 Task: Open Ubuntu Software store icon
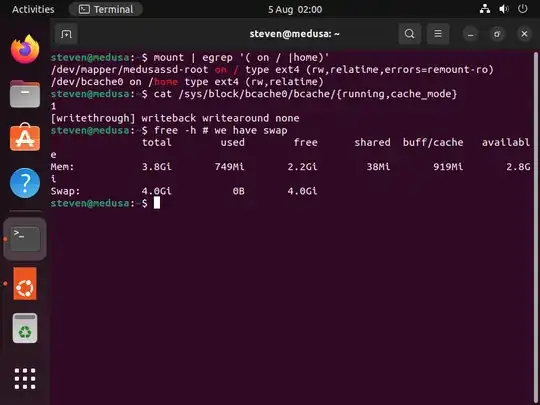point(25,138)
